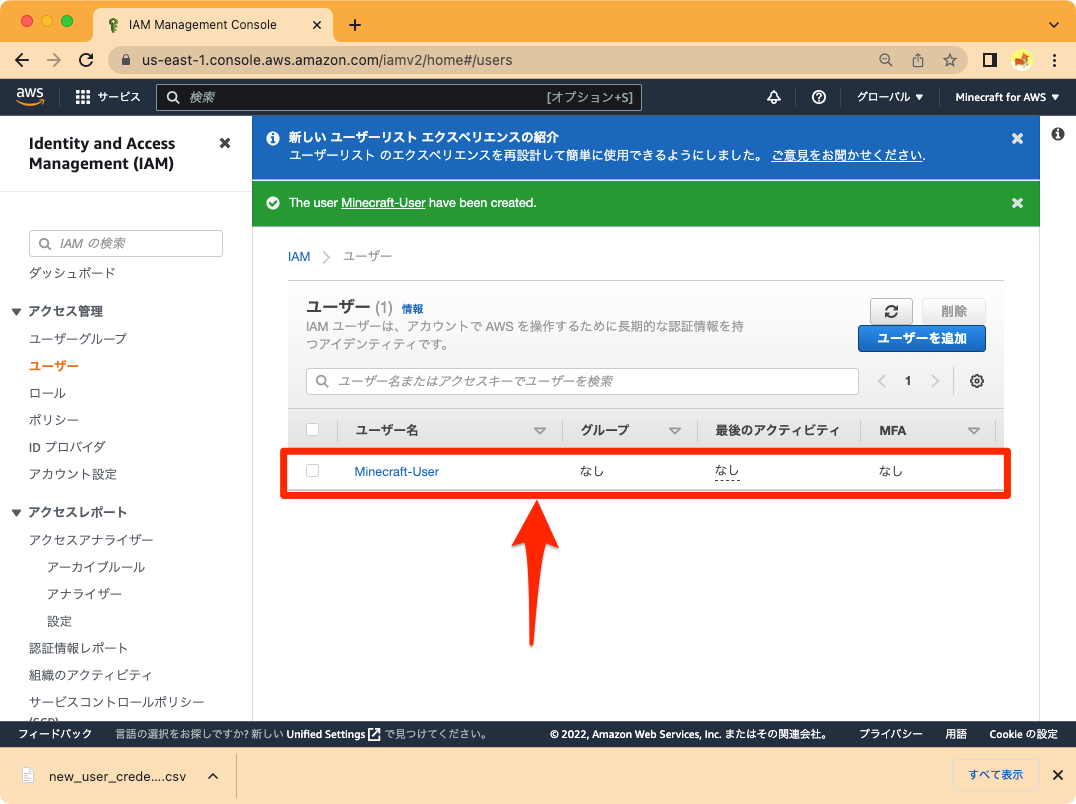Click the AWS logo icon

[30, 96]
